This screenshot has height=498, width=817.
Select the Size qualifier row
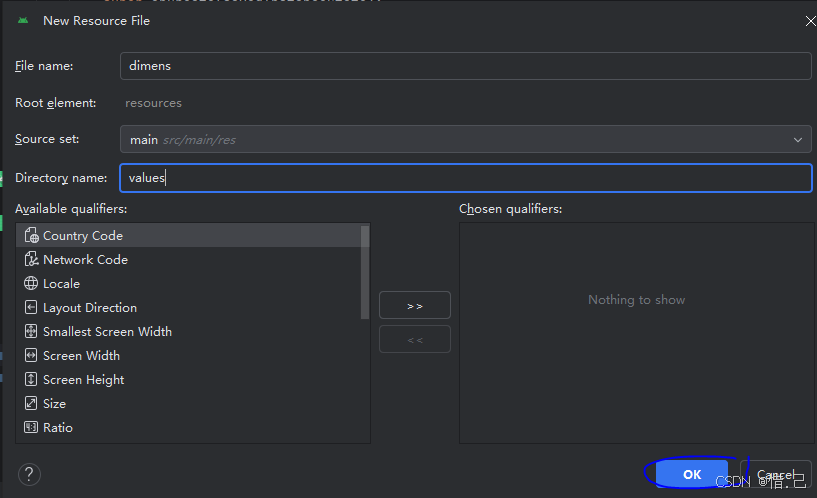tap(189, 403)
